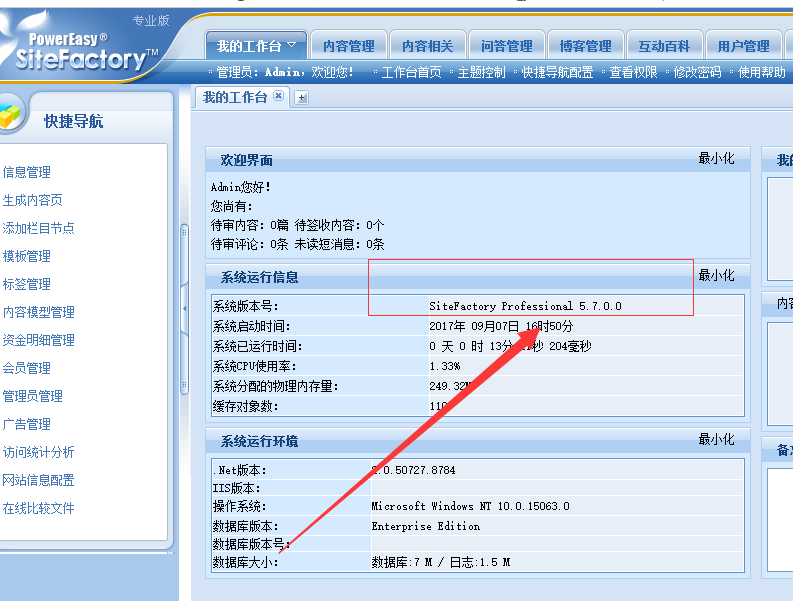Open the 工作台首页 link
This screenshot has width=793, height=601.
click(x=411, y=72)
